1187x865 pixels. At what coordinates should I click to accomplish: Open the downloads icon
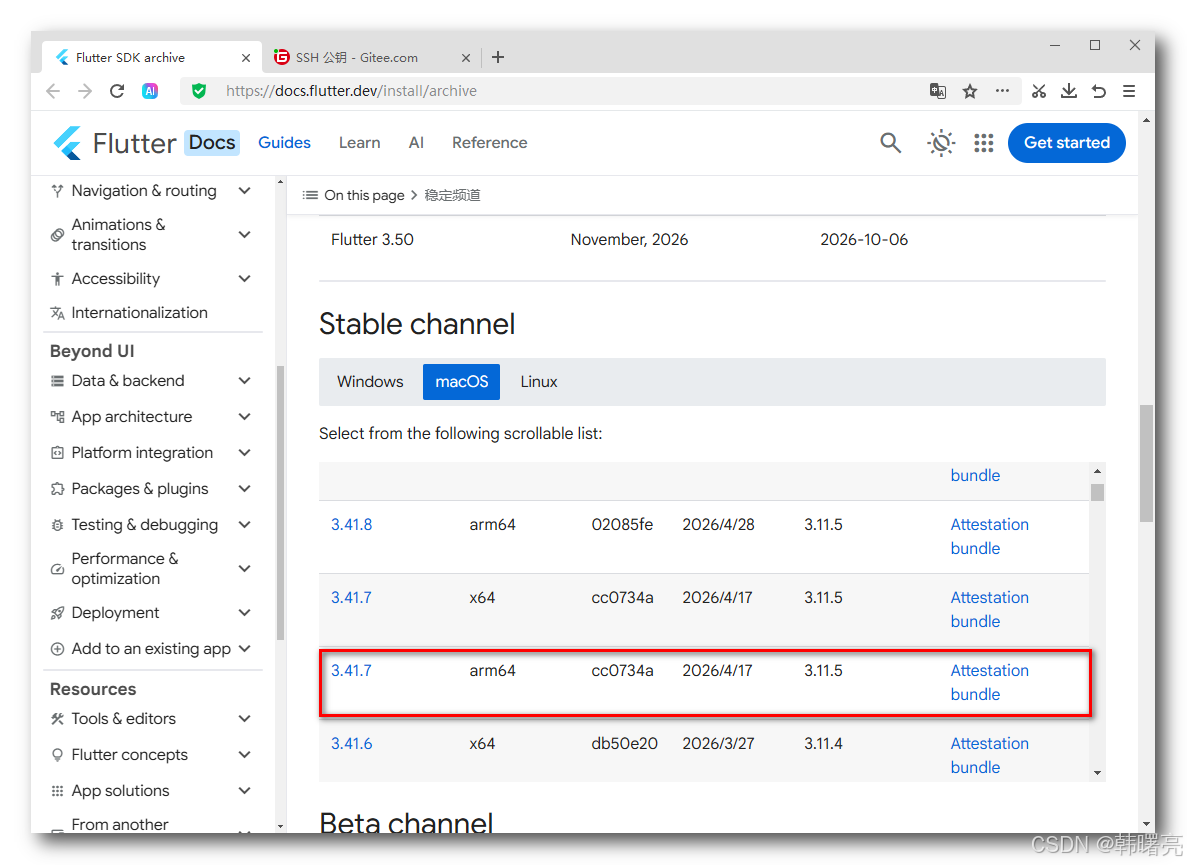tap(1069, 91)
